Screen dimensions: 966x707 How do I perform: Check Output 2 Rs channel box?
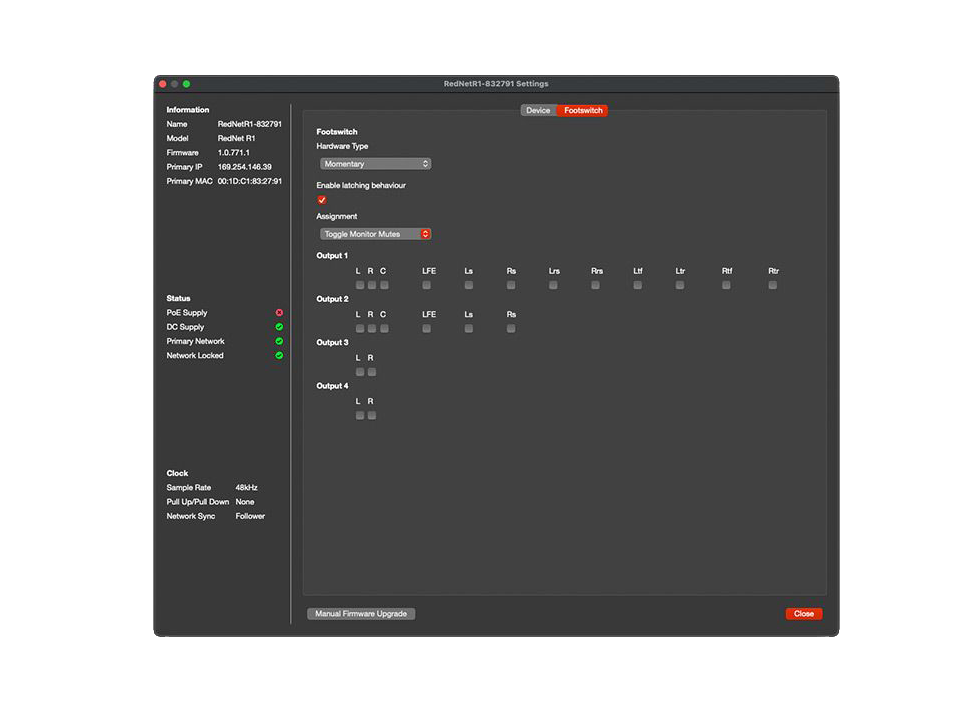pyautogui.click(x=511, y=329)
